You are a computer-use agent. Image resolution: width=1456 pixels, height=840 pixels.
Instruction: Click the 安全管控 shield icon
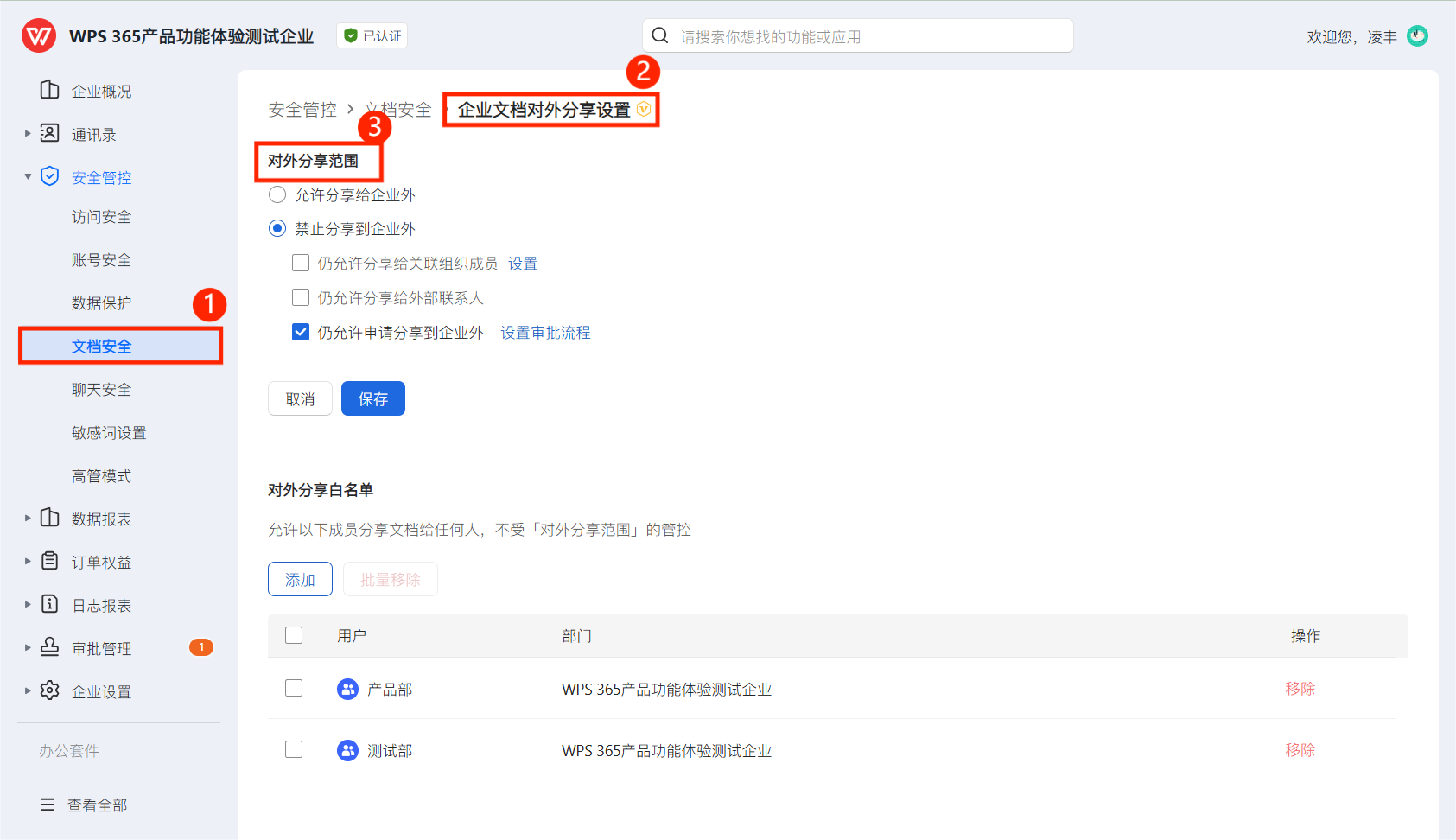[x=50, y=176]
